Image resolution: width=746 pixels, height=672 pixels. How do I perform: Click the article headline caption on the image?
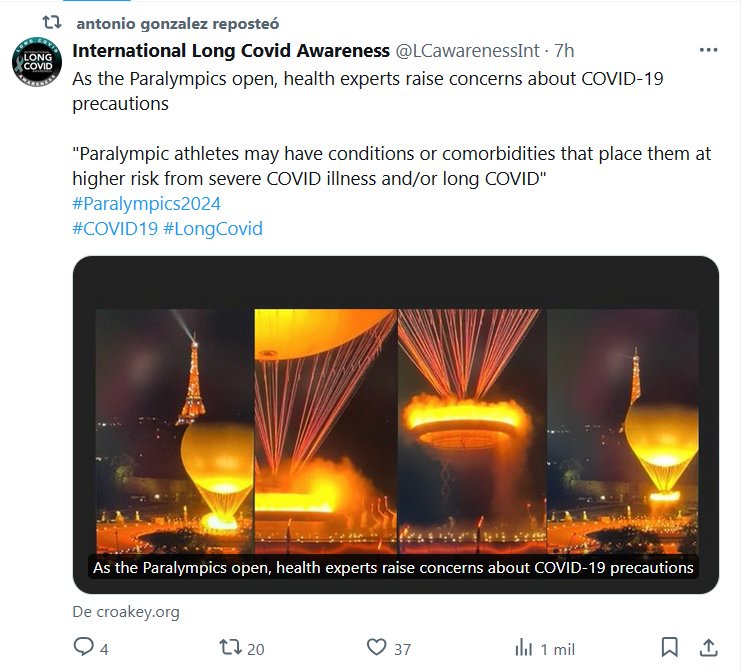point(393,567)
